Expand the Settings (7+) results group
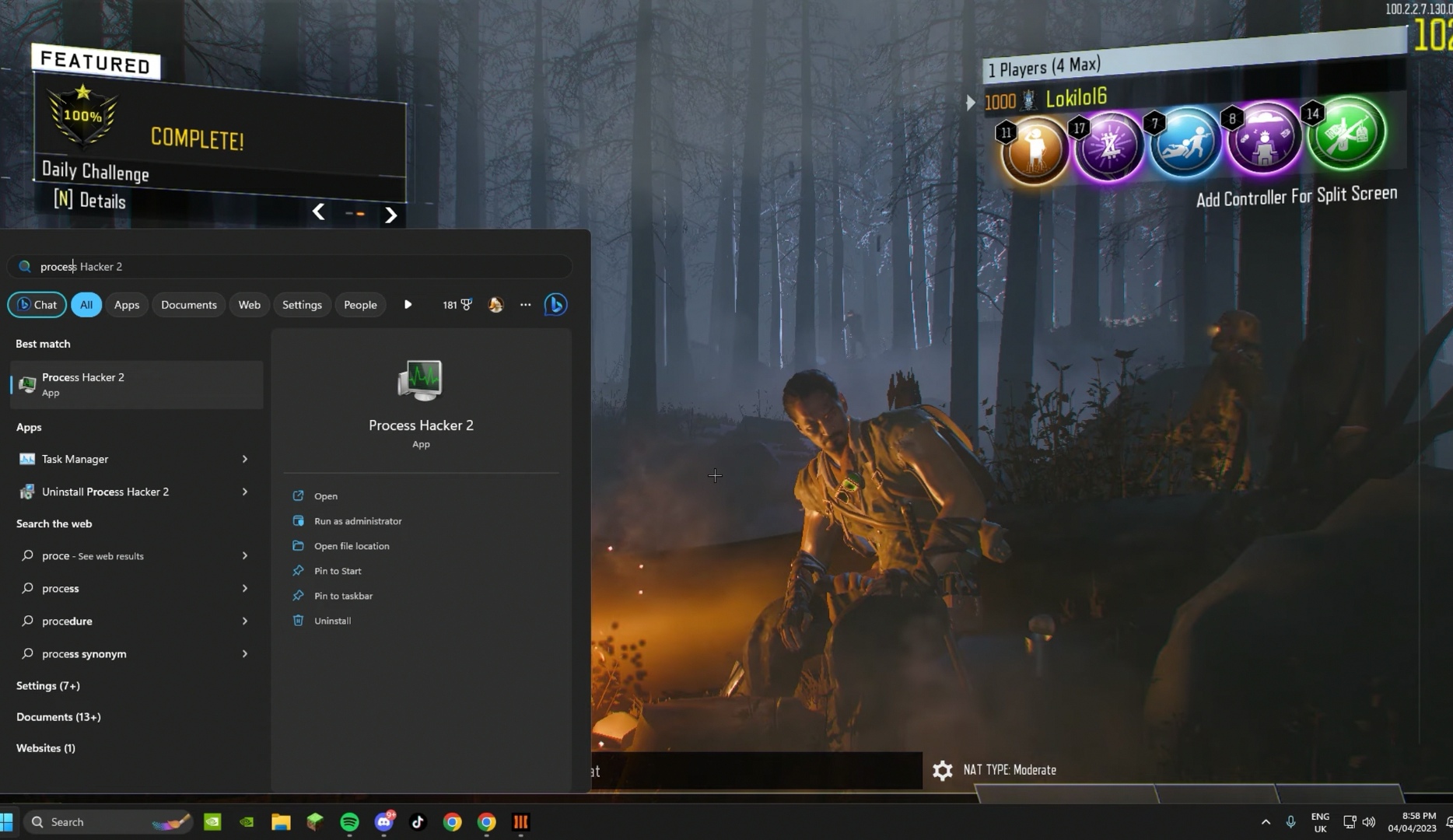 48,686
